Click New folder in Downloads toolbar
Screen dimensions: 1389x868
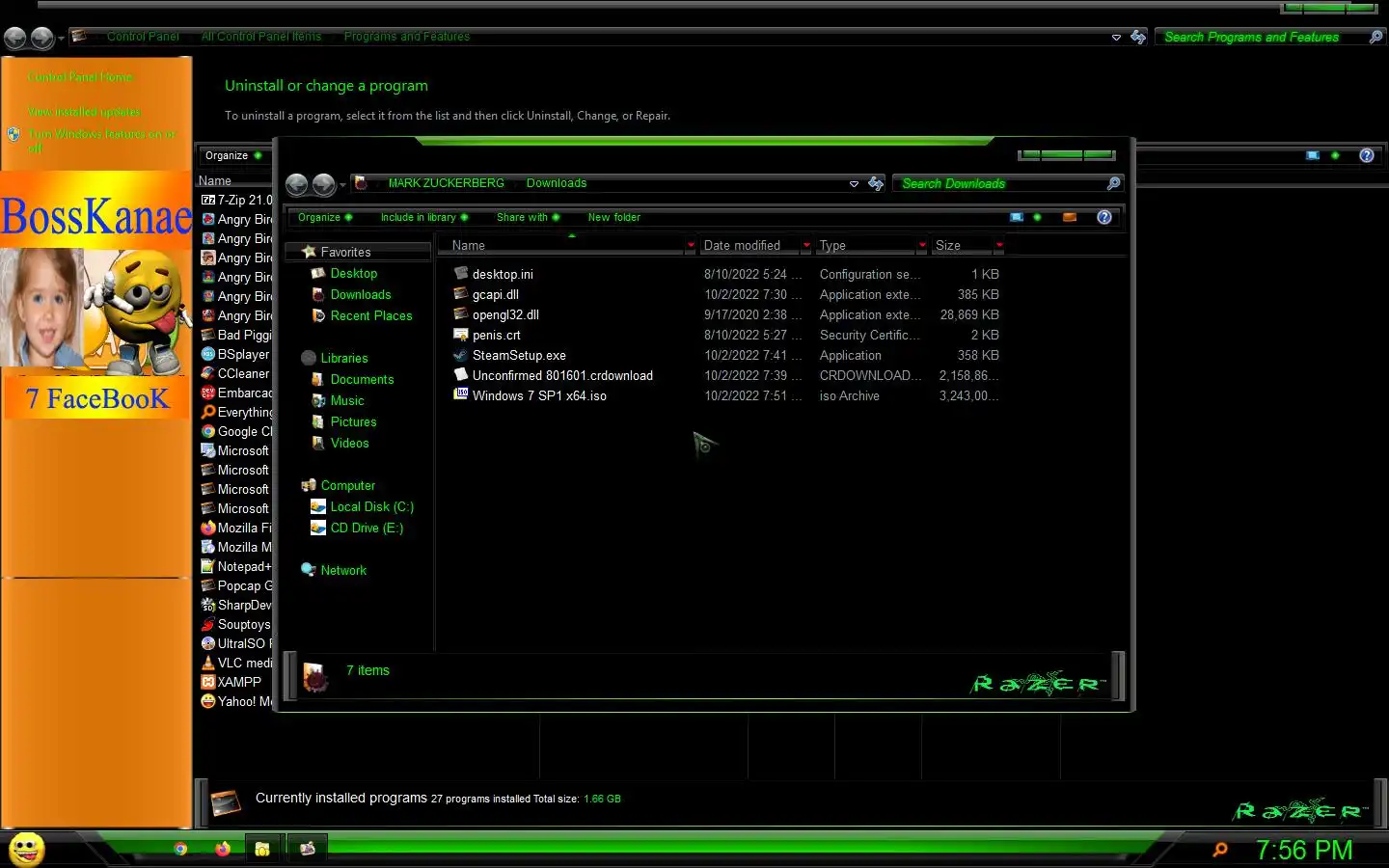pos(614,217)
